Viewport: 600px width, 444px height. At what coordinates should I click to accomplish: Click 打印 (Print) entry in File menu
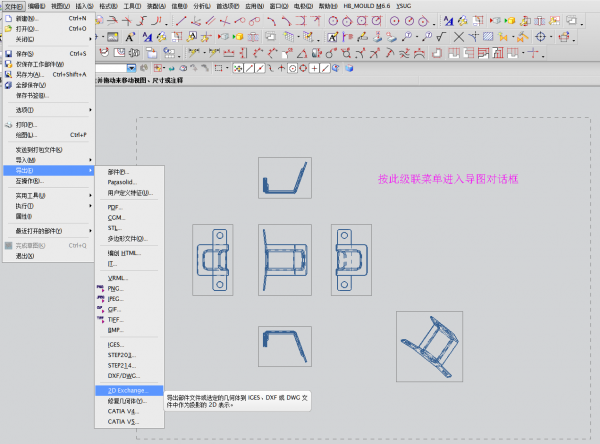[x=49, y=125]
